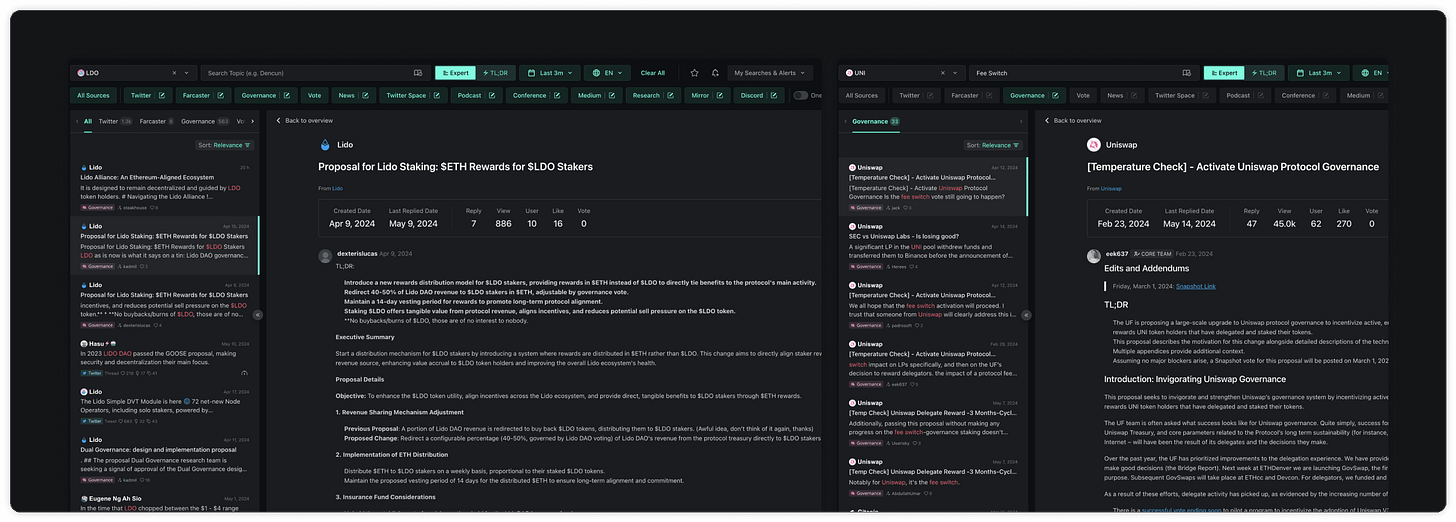The width and height of the screenshot is (1456, 522).
Task: Click edit icon on Research filter
Action: tap(670, 95)
